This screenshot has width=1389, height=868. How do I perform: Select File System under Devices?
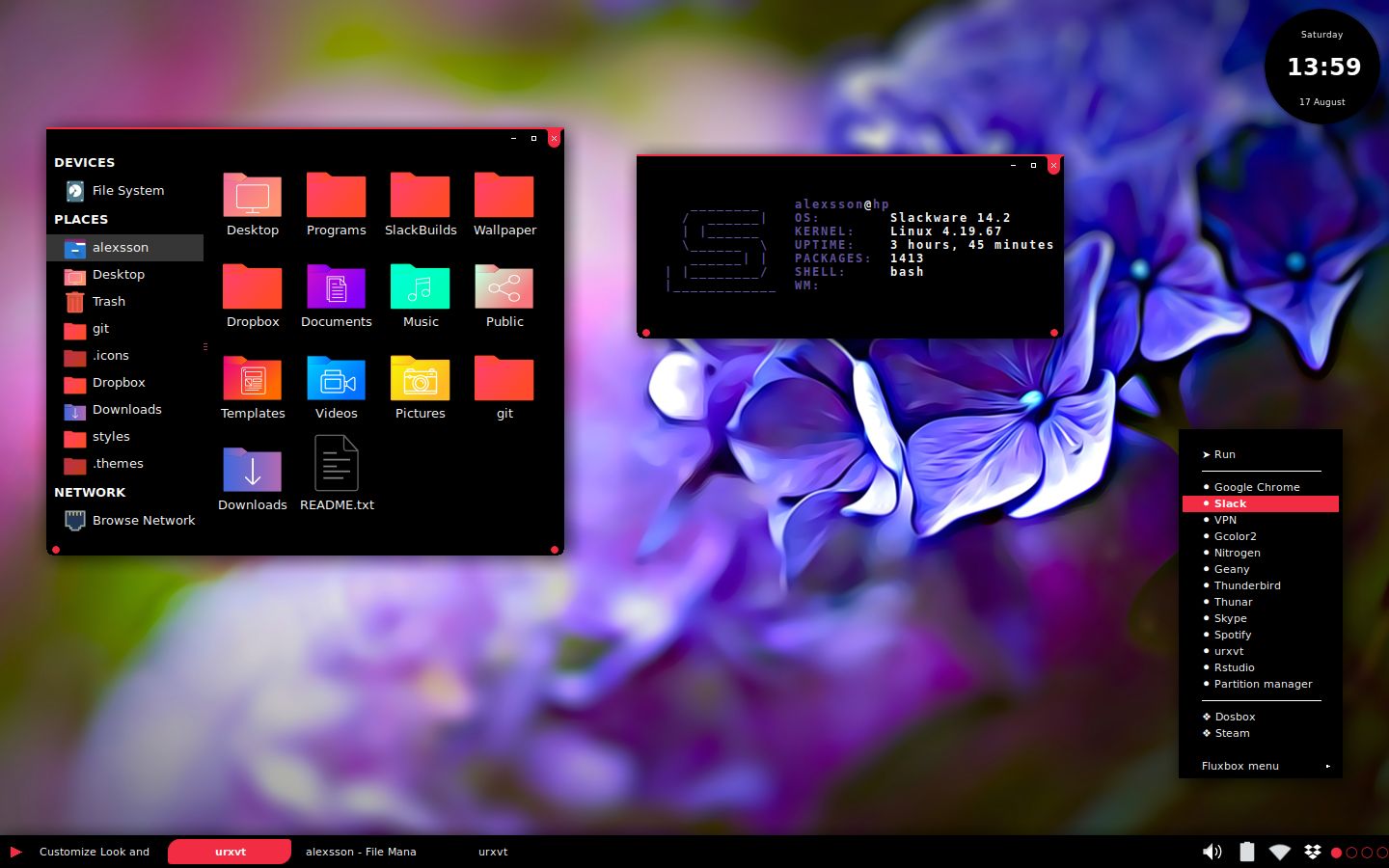(126, 191)
